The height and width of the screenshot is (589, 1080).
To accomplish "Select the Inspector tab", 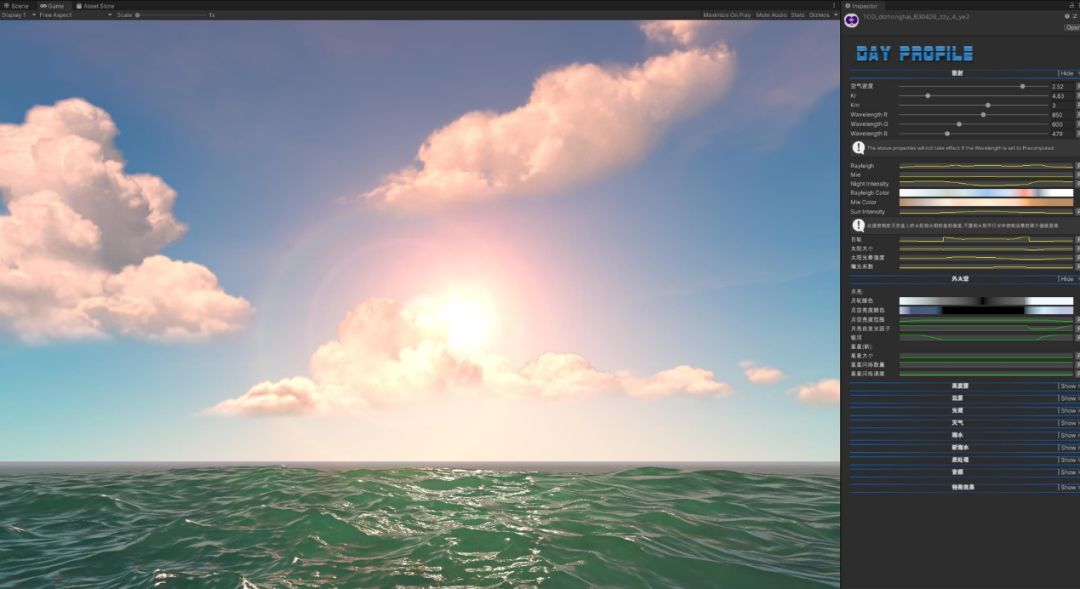I will point(864,5).
